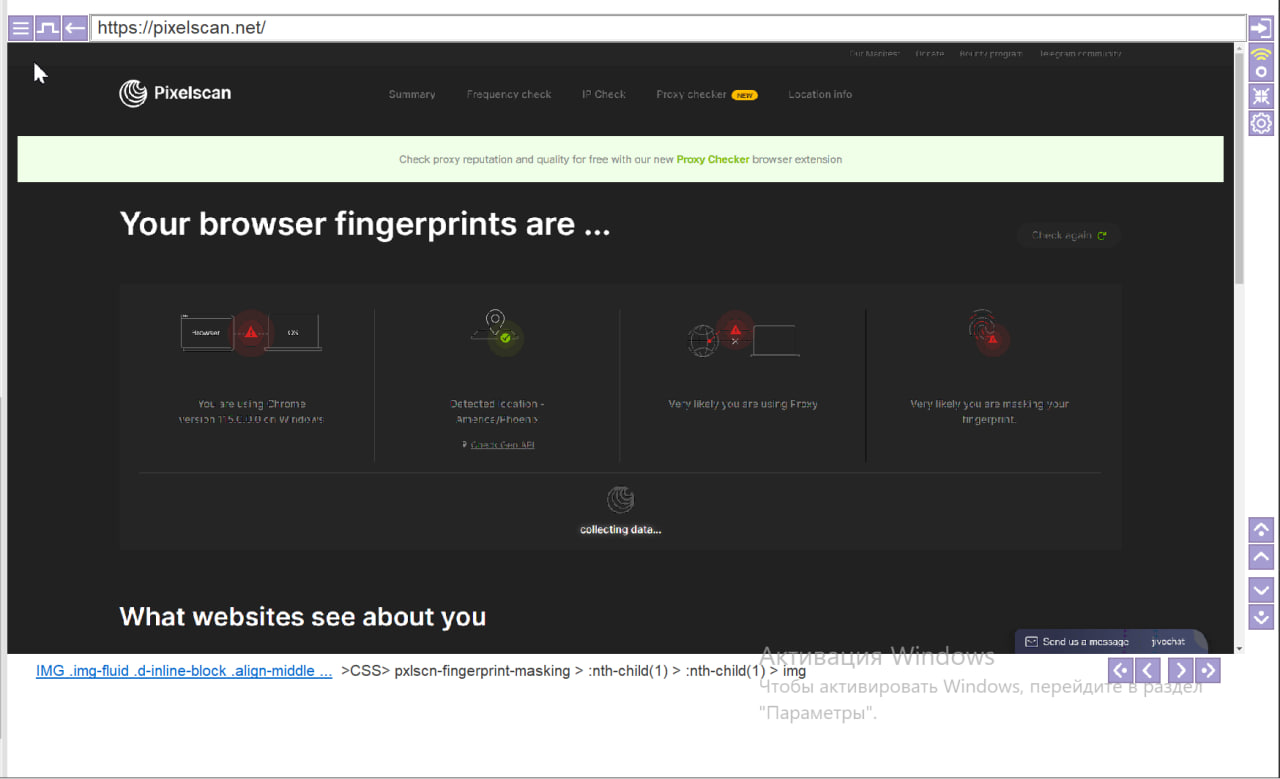
Task: Click the far-left arrow with dot button
Action: pyautogui.click(x=1120, y=671)
